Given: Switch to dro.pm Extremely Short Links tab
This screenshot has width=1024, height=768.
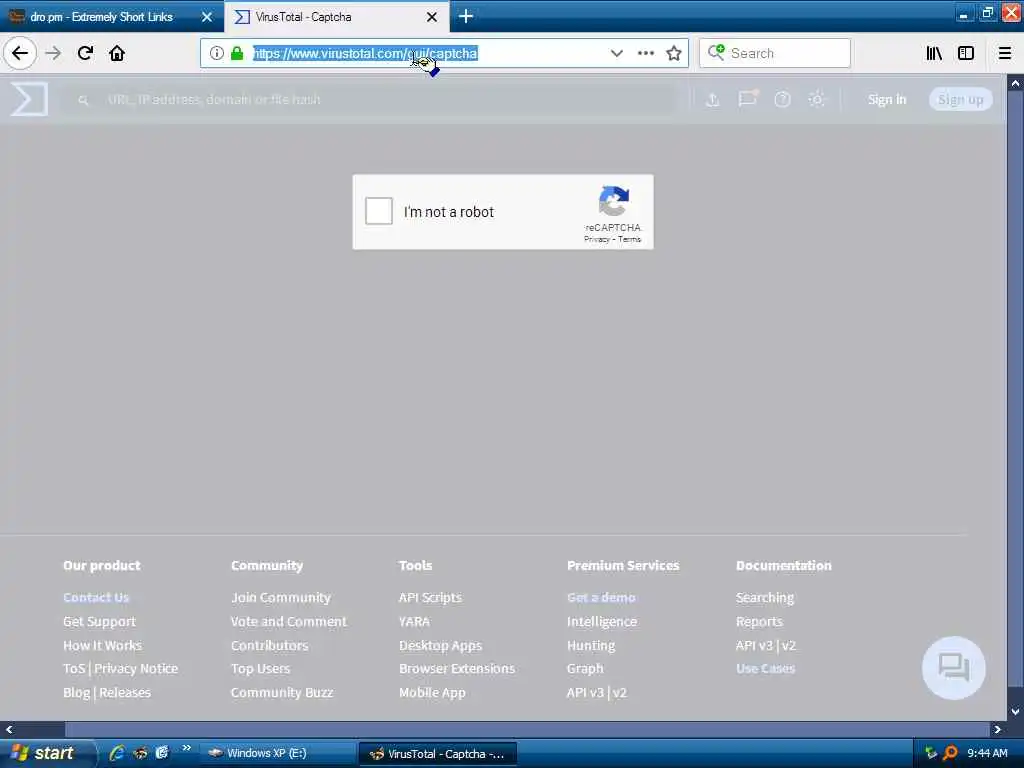Looking at the screenshot, I should (x=111, y=17).
